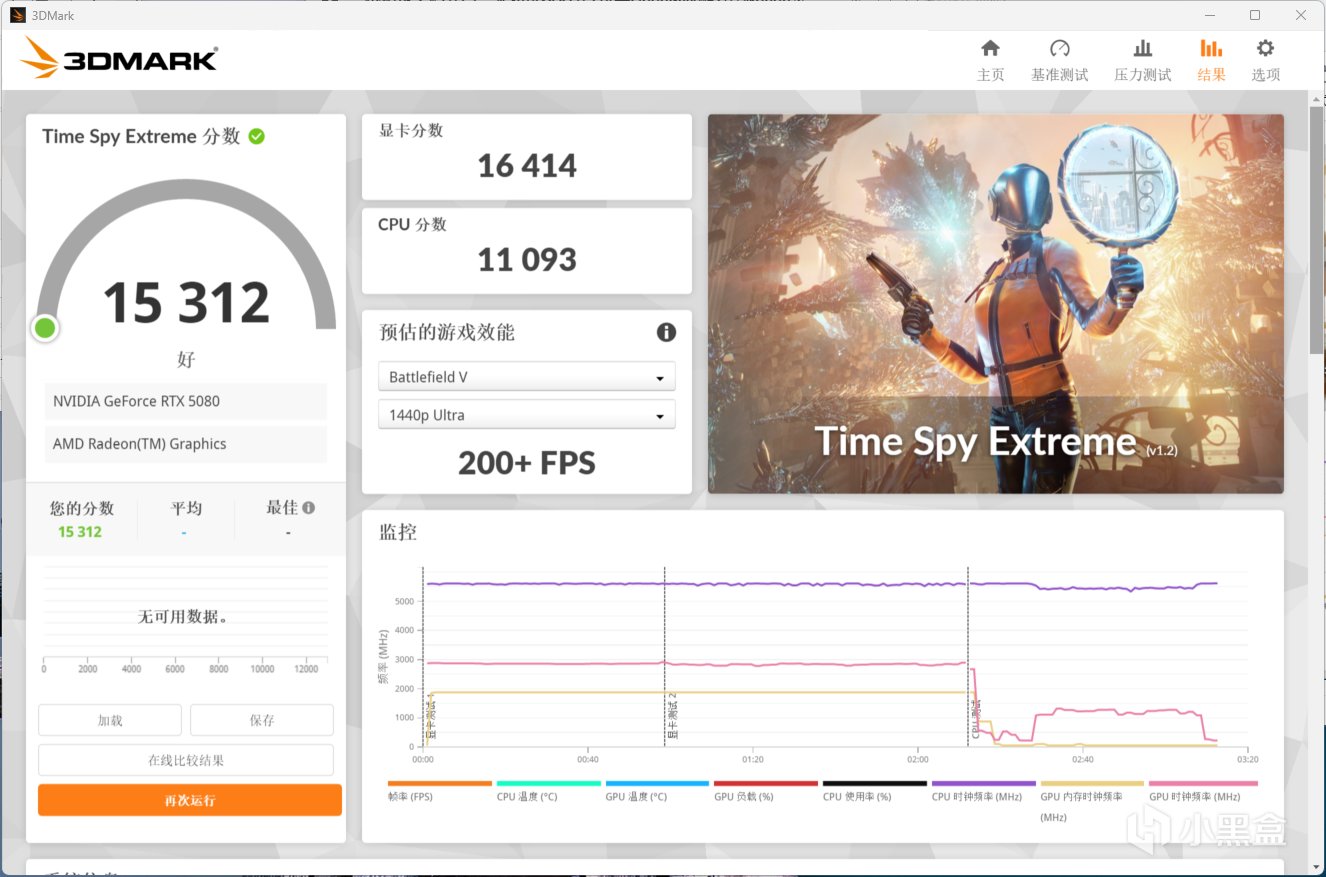This screenshot has height=877, width=1326.
Task: Click the 显卡分数 label
Action: coord(410,130)
